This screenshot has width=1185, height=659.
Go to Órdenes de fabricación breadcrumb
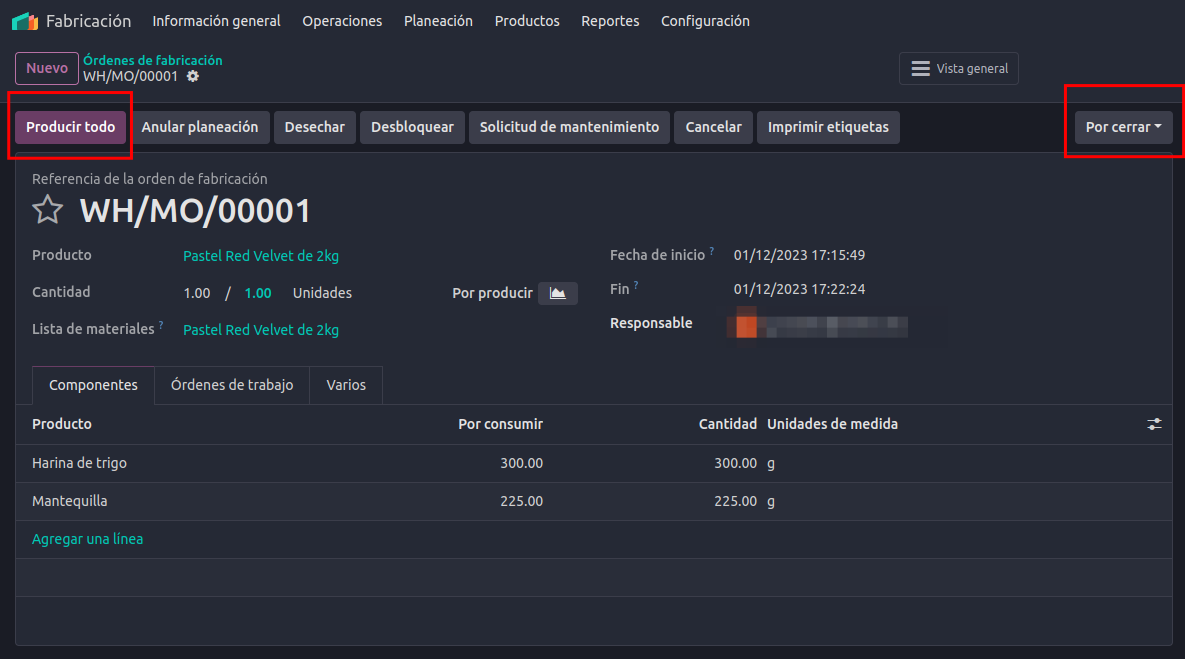coord(153,60)
